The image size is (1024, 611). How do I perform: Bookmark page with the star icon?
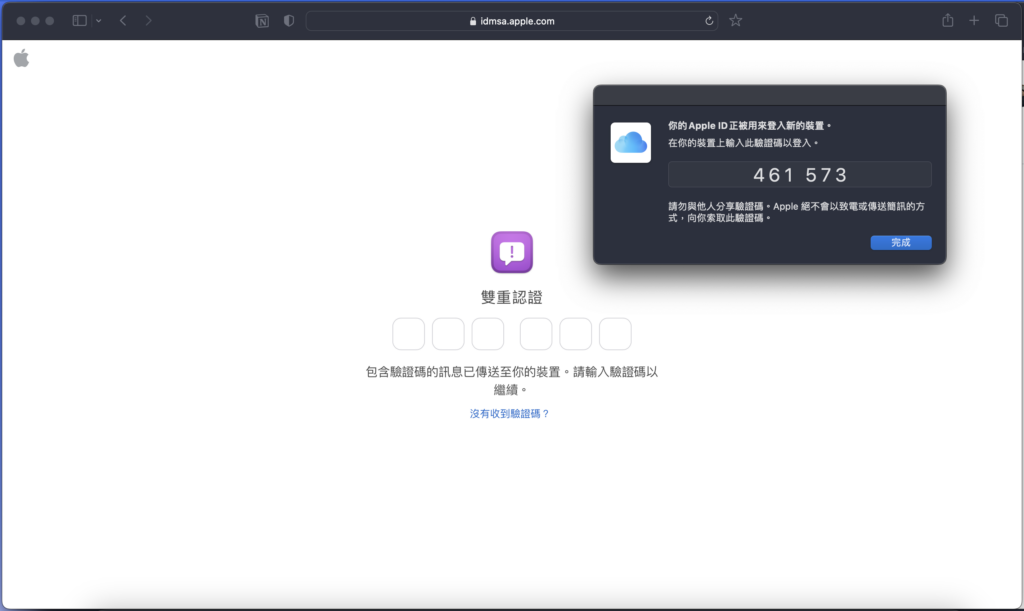click(x=736, y=21)
